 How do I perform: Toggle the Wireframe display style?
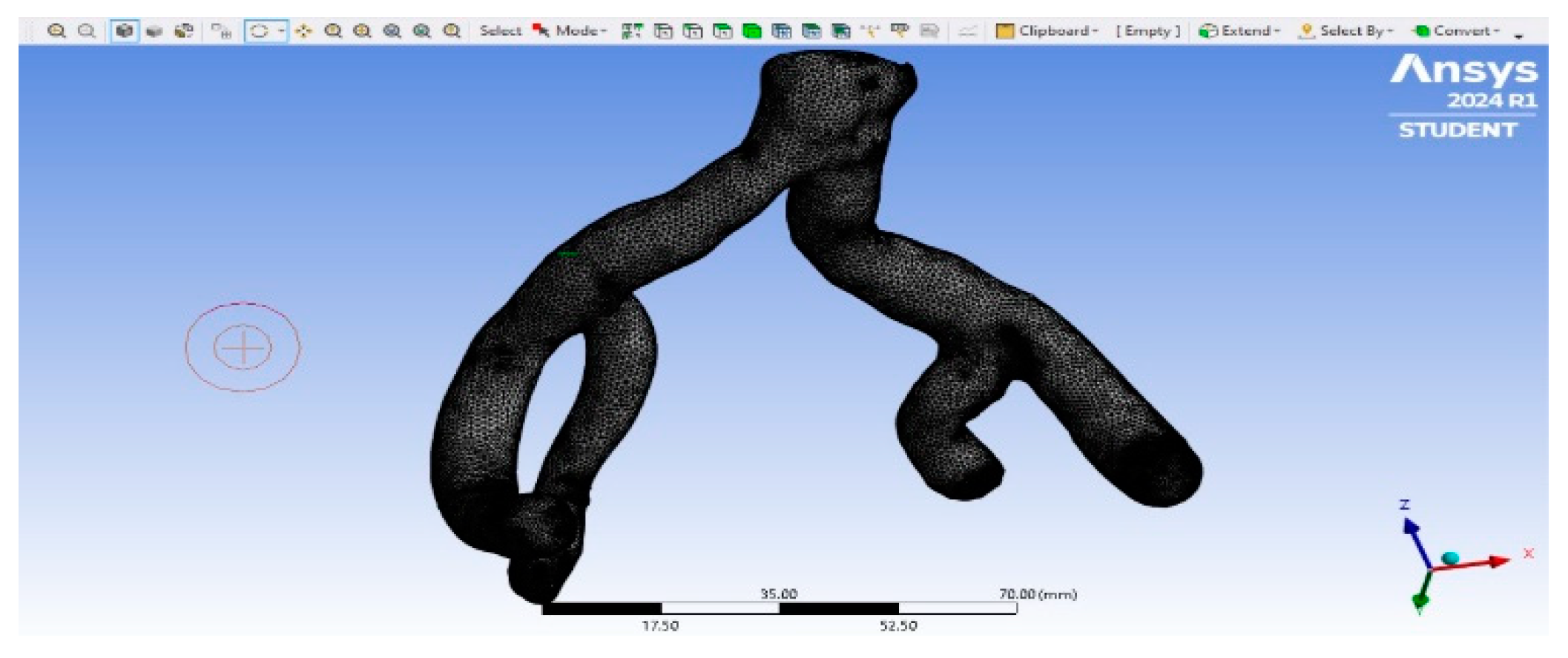(x=183, y=31)
